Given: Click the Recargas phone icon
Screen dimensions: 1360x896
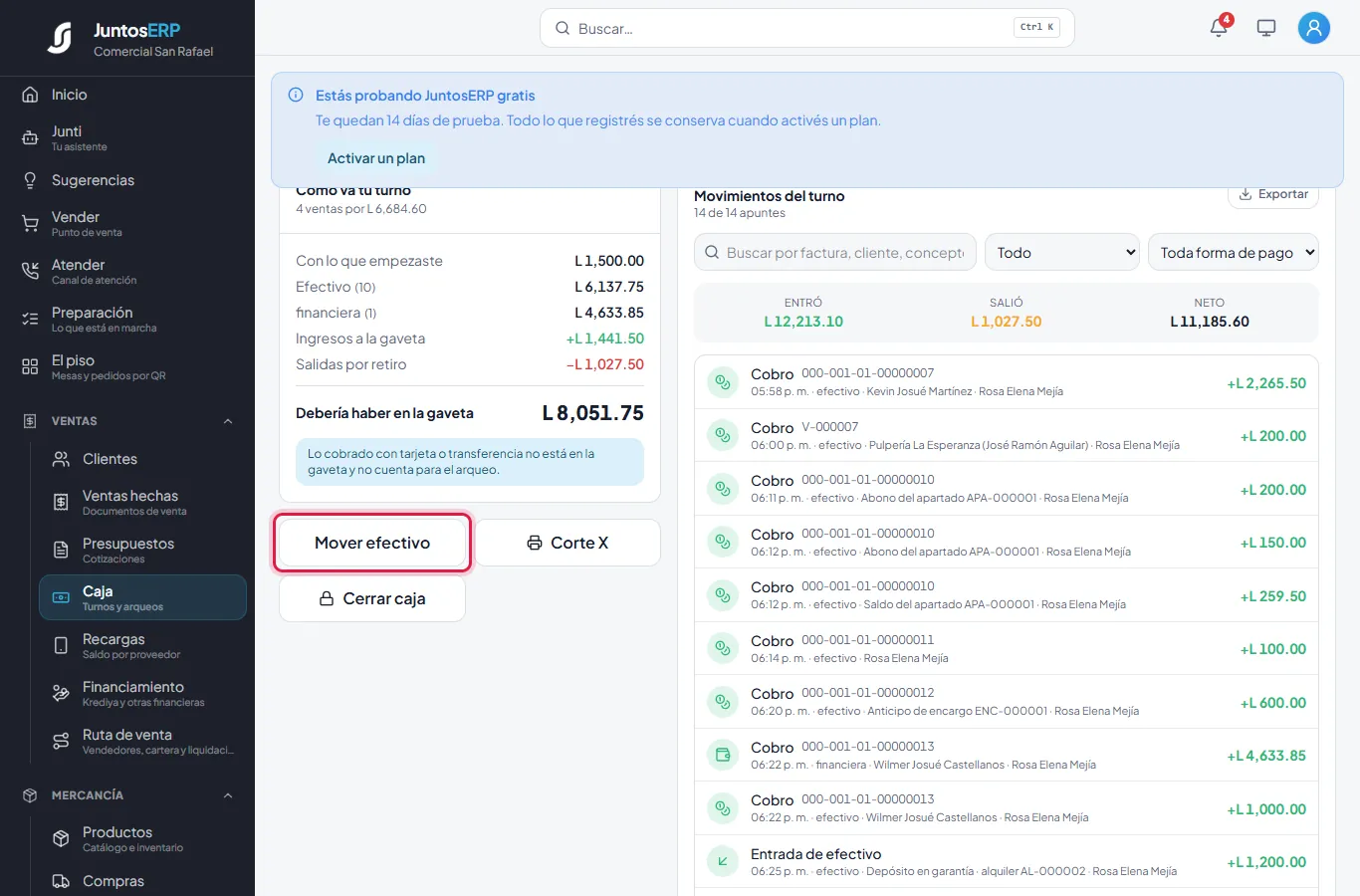Looking at the screenshot, I should point(61,646).
